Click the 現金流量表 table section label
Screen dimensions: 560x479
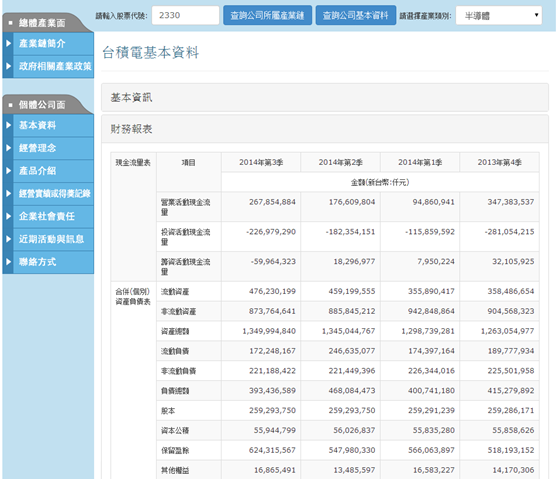(x=133, y=163)
